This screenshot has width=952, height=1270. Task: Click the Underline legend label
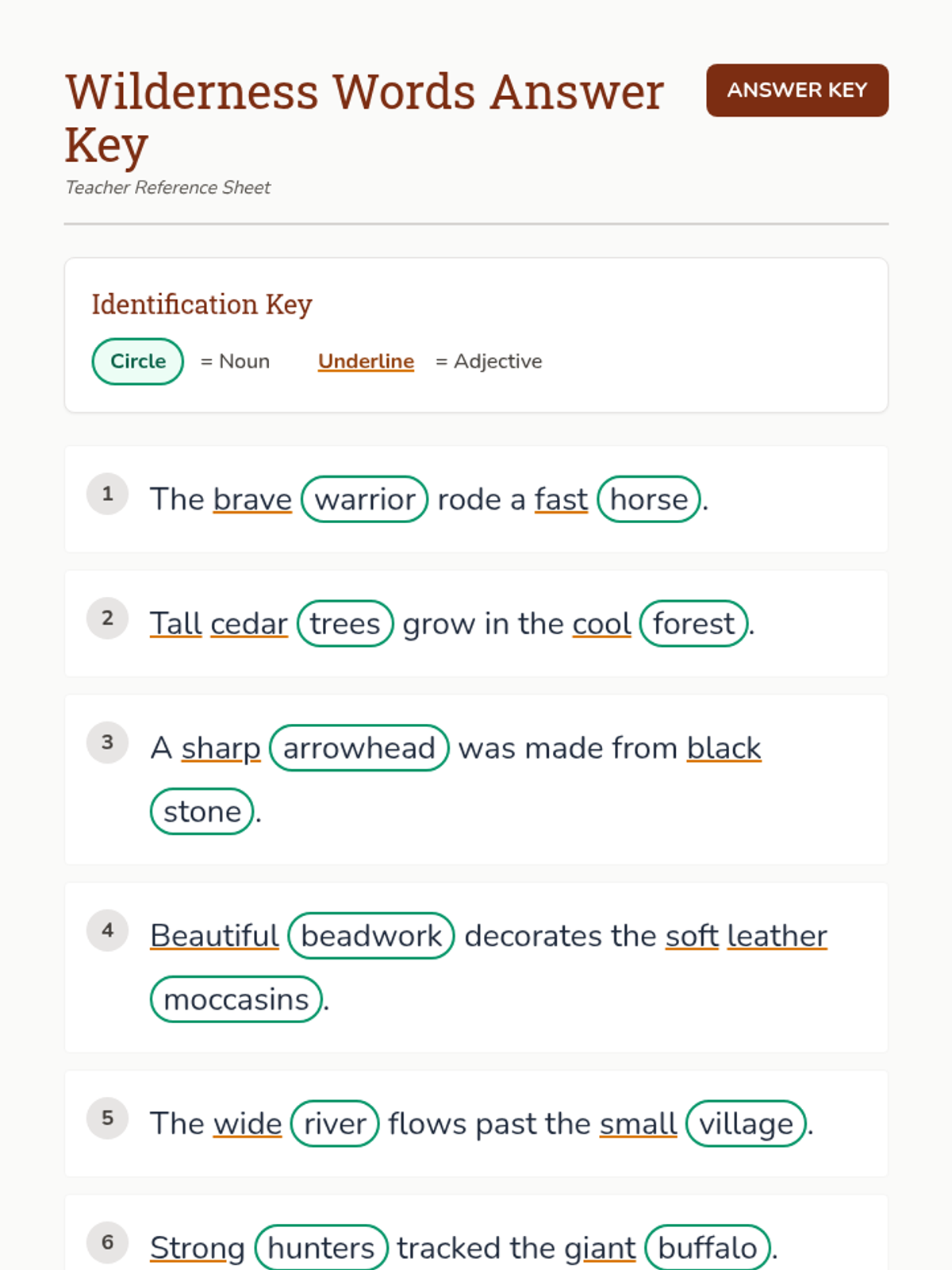[x=366, y=361]
